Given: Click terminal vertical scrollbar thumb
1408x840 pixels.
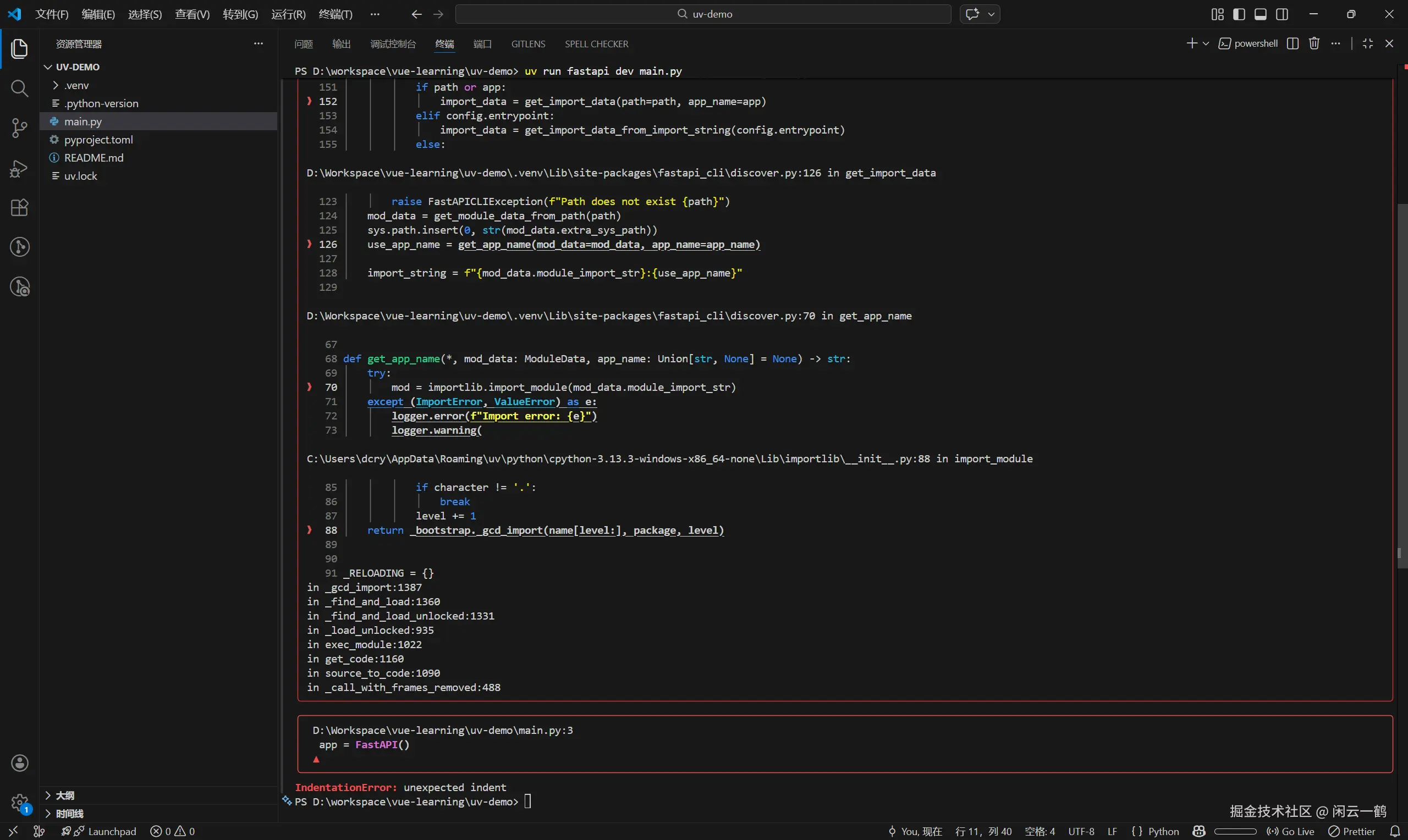Looking at the screenshot, I should [1402, 385].
